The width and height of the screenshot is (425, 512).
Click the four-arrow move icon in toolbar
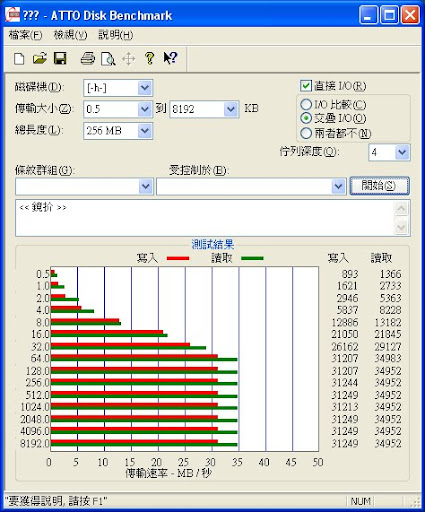pyautogui.click(x=129, y=59)
